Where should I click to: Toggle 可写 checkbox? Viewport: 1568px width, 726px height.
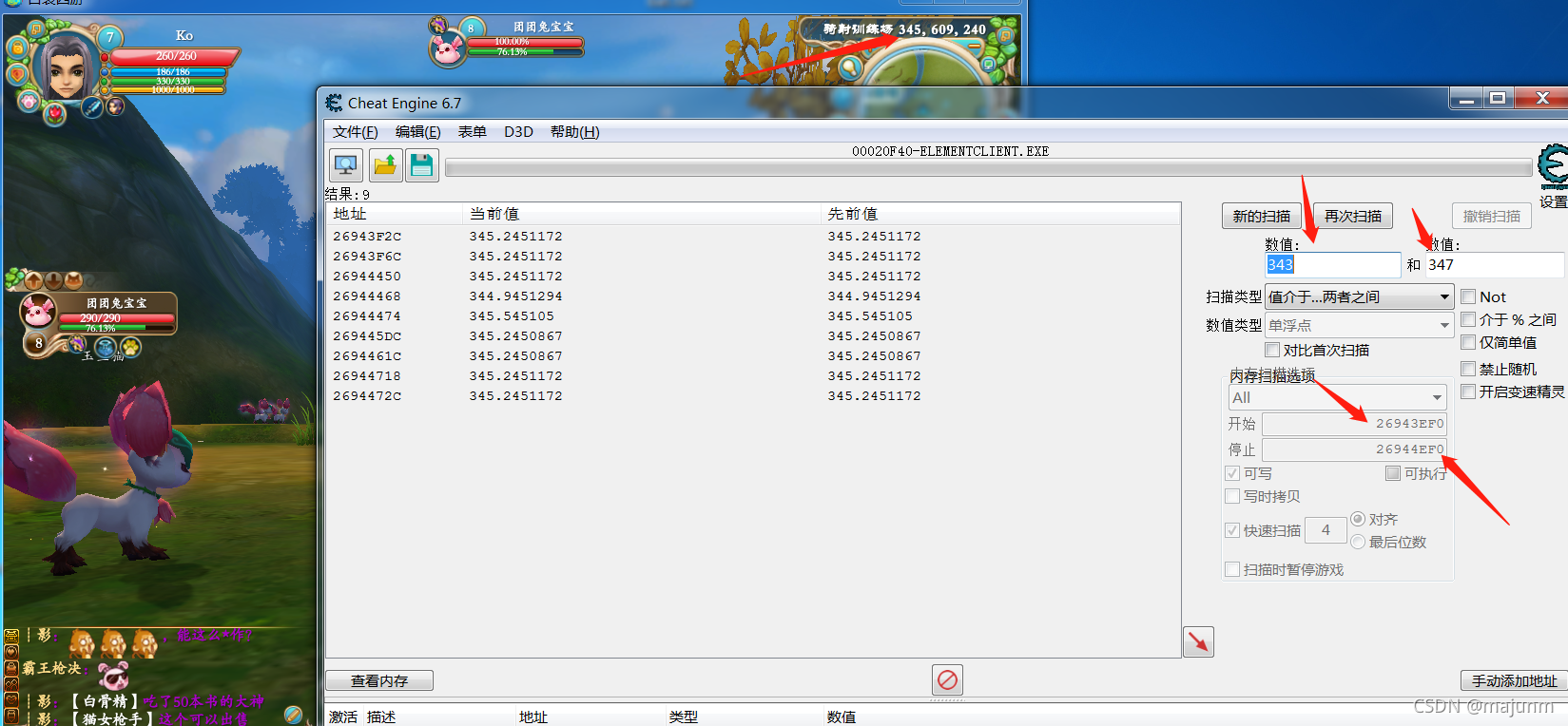[x=1232, y=473]
